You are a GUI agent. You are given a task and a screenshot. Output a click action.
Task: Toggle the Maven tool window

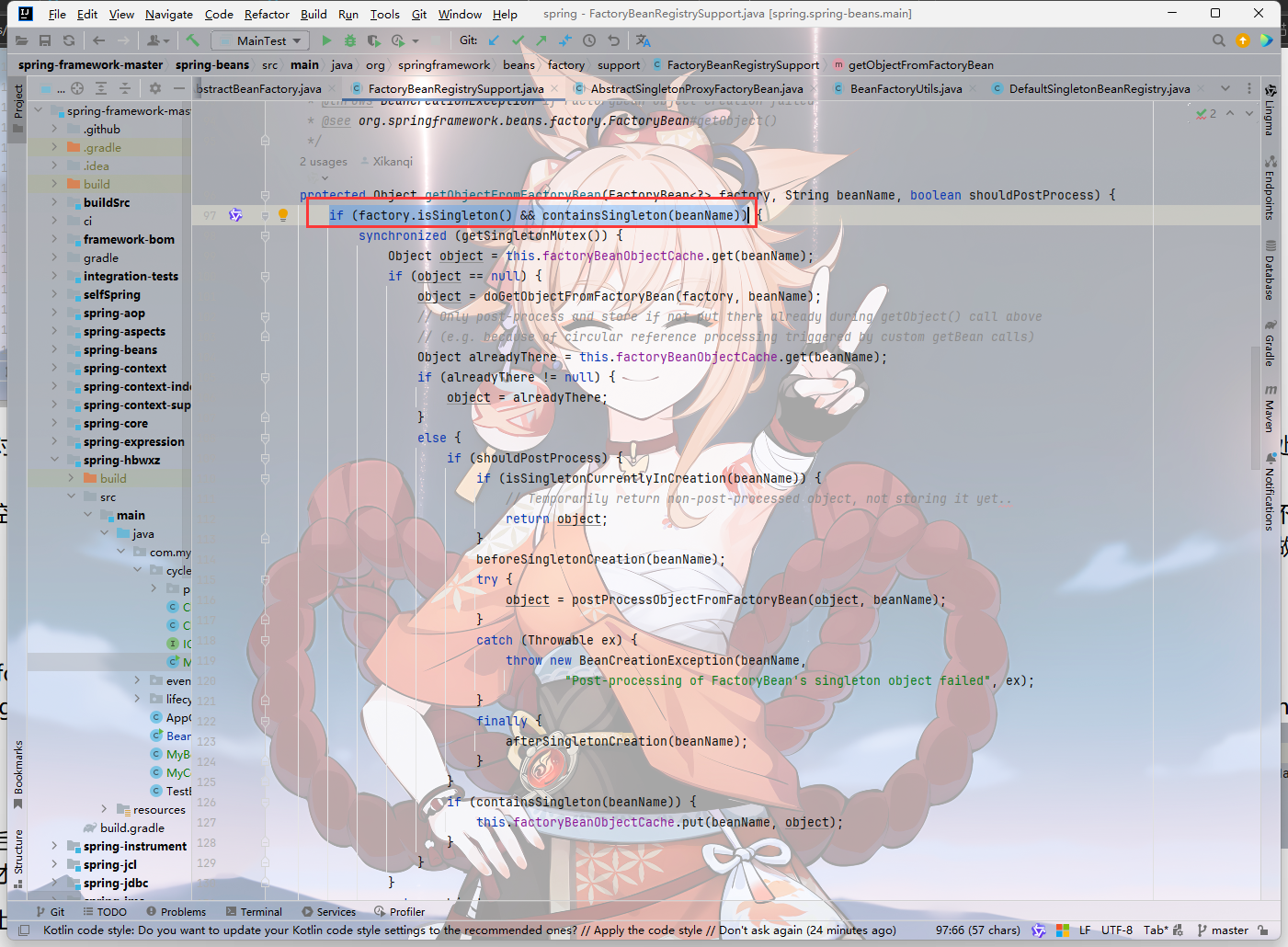pyautogui.click(x=1270, y=408)
